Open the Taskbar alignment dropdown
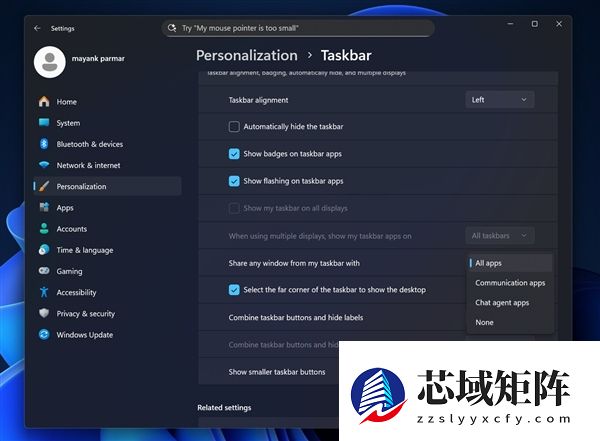The image size is (600, 441). click(x=500, y=100)
